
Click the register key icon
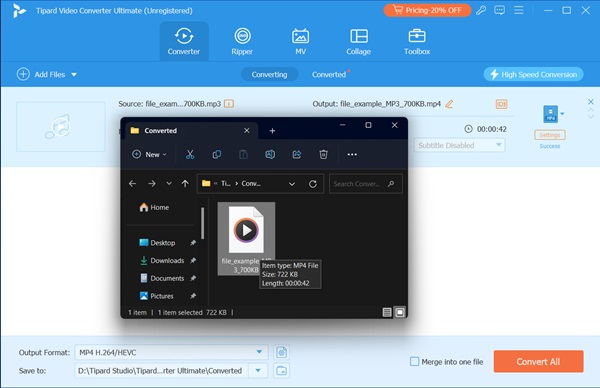(x=481, y=10)
